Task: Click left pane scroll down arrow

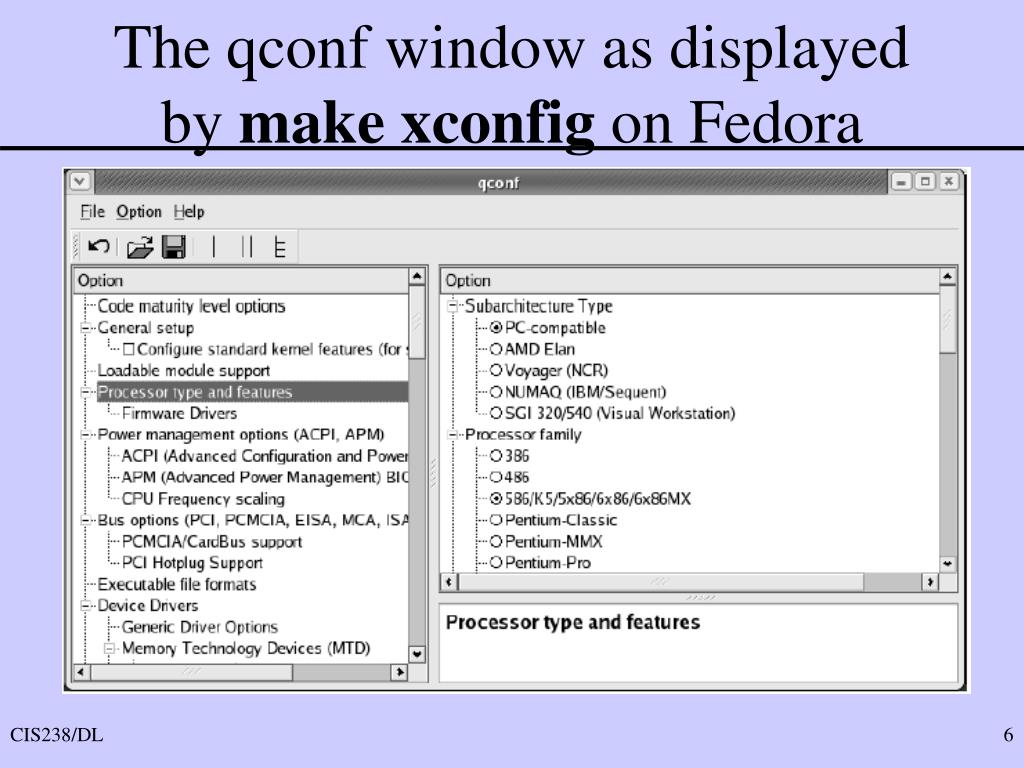Action: pos(417,654)
